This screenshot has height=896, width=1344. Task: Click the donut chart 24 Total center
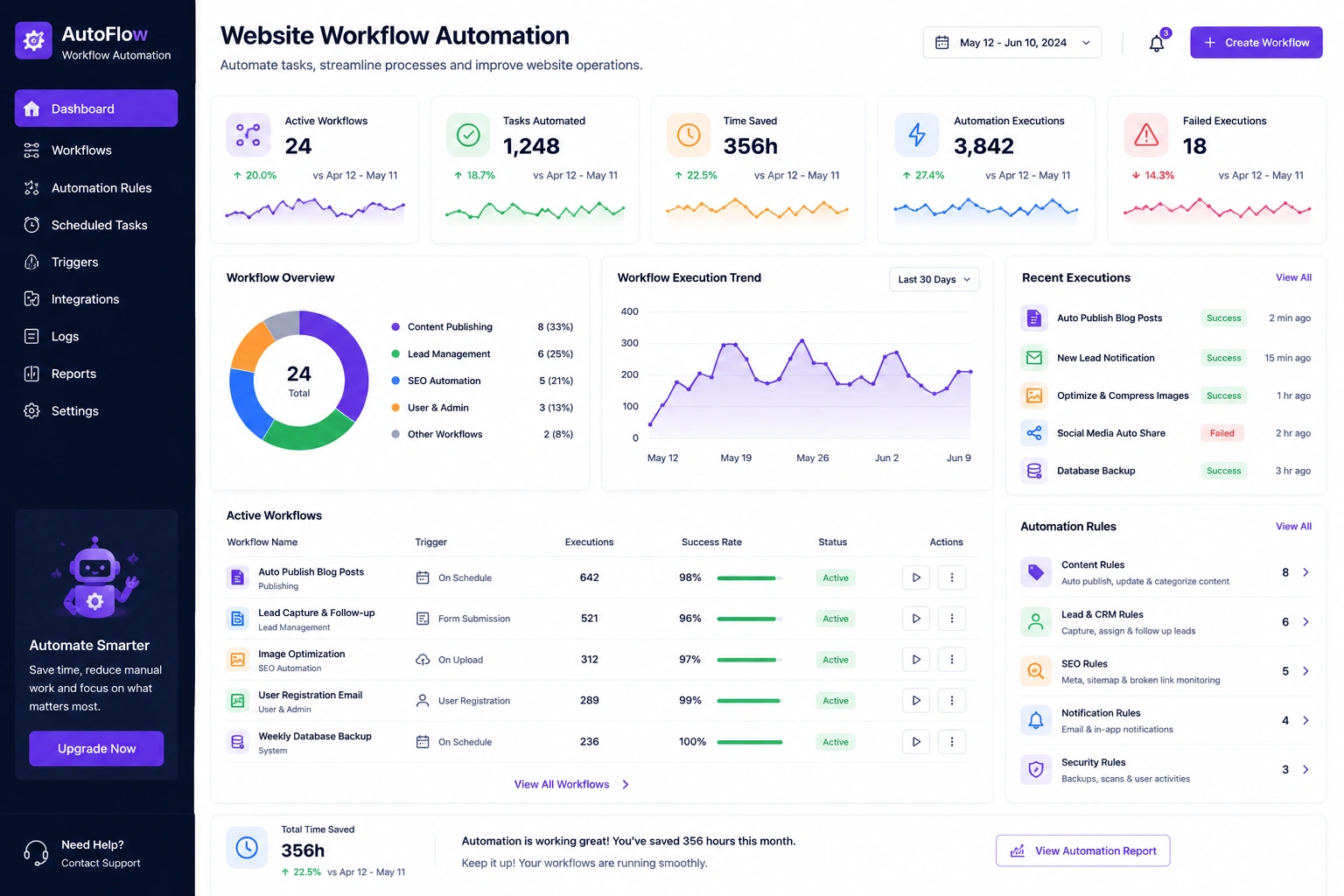tap(299, 381)
